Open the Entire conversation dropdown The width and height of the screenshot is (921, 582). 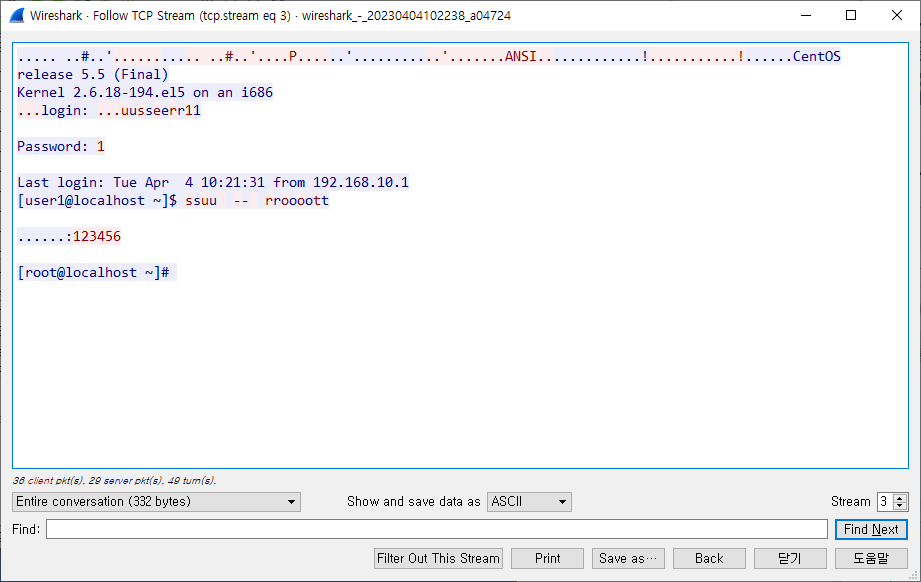click(156, 502)
